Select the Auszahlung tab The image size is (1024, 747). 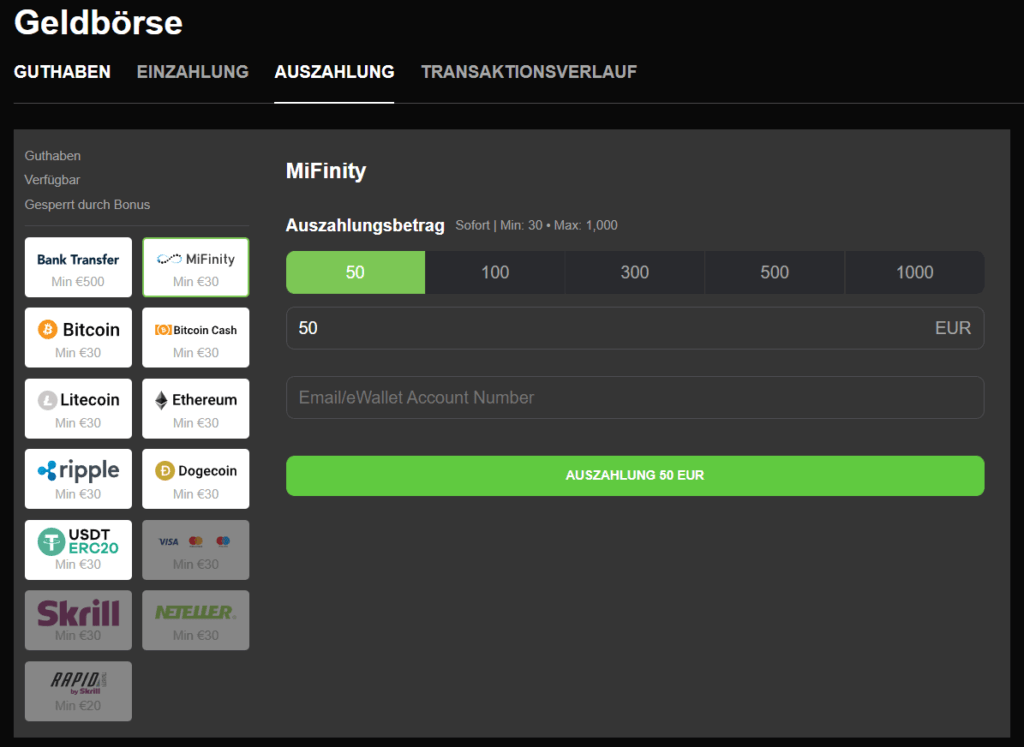(334, 72)
